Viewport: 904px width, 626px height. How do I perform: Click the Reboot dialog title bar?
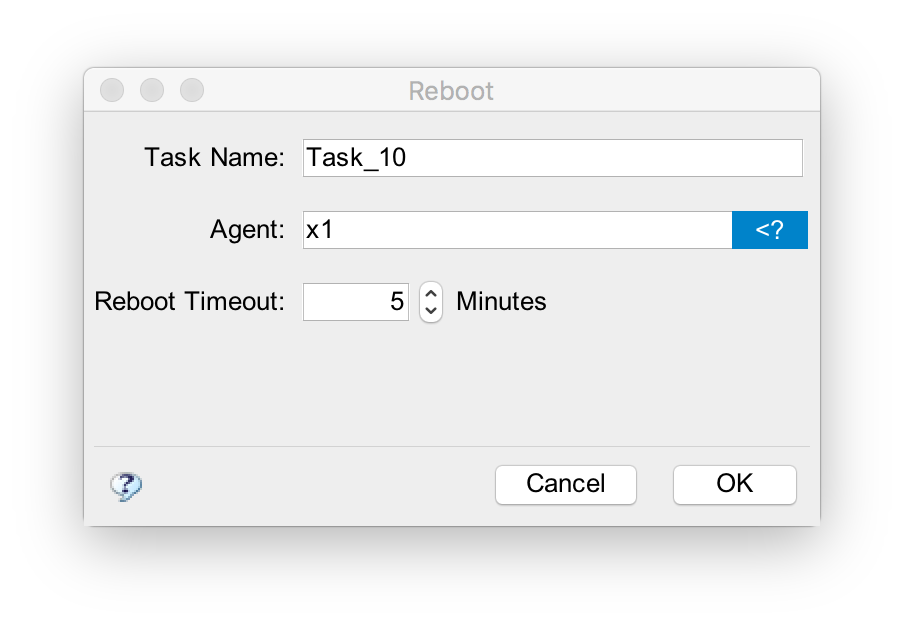tap(451, 90)
